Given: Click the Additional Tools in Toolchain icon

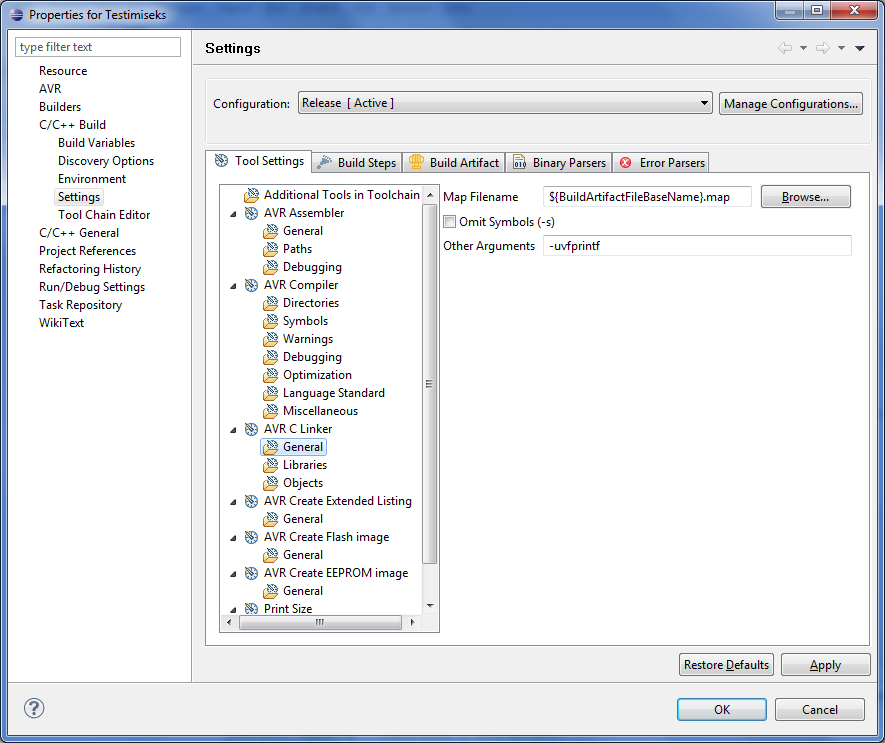Looking at the screenshot, I should tap(251, 195).
